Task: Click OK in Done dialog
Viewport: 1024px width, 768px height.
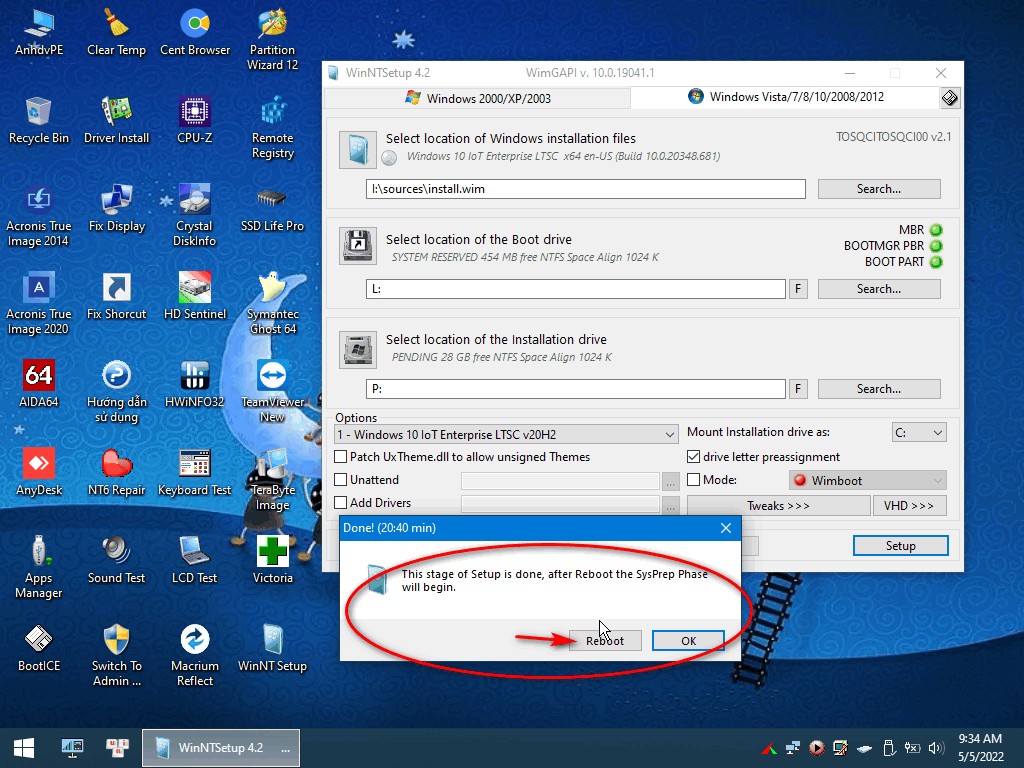Action: (688, 641)
